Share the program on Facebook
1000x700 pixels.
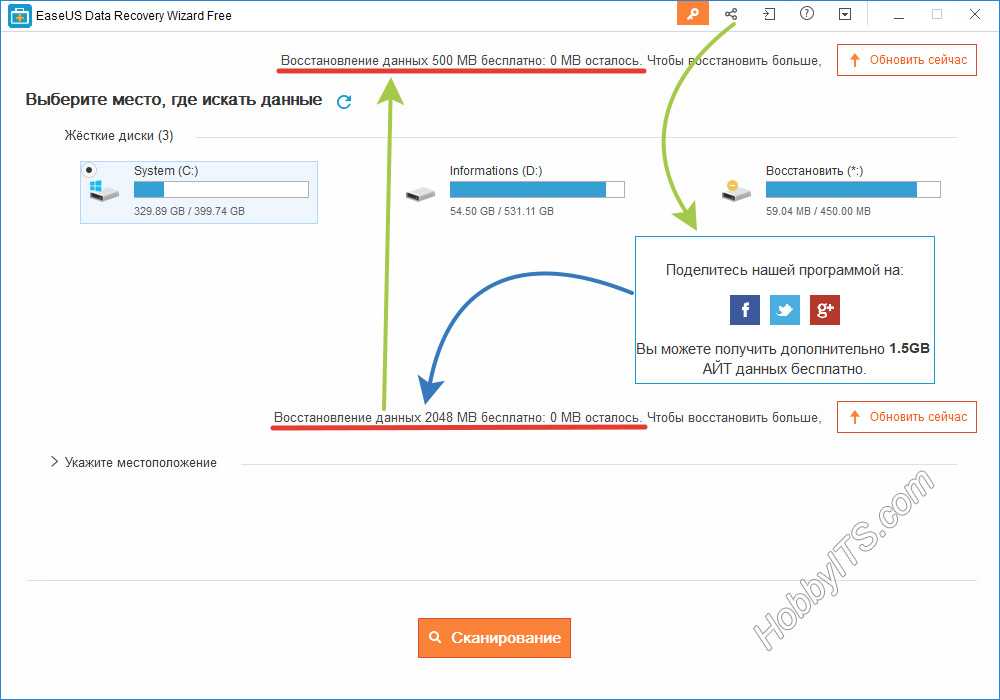point(745,310)
